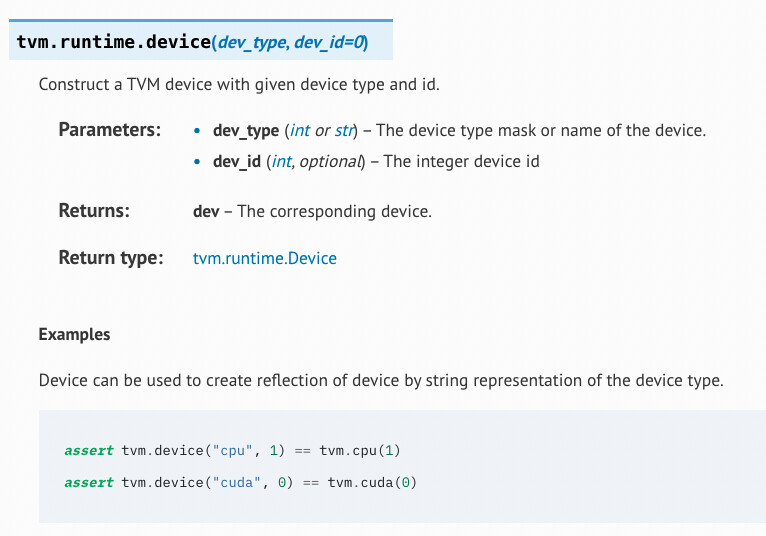The height and width of the screenshot is (536, 766).
Task: Open the tvm.runtime.Device return type link
Action: click(264, 258)
